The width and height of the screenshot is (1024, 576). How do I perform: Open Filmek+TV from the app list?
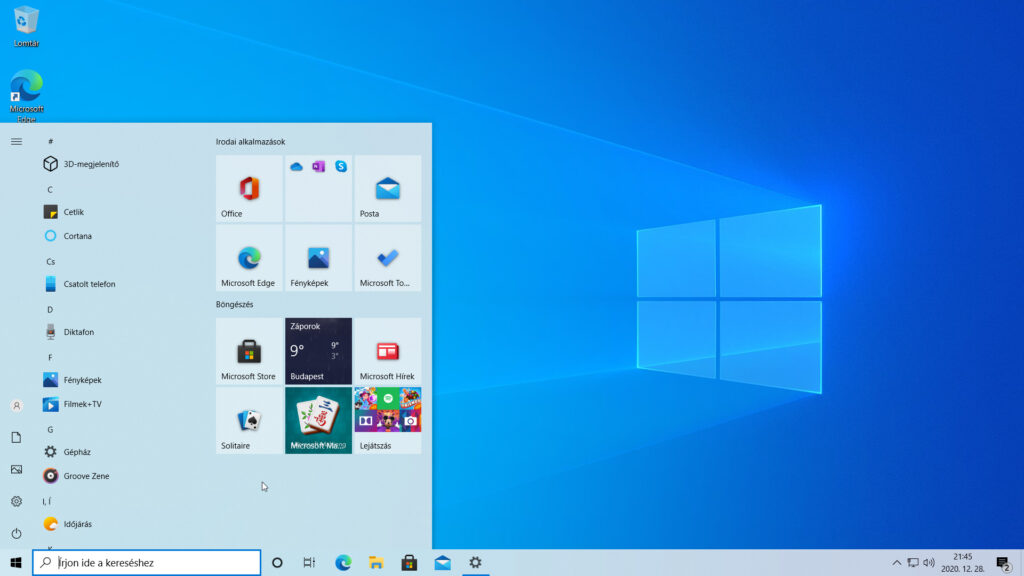tap(121, 404)
